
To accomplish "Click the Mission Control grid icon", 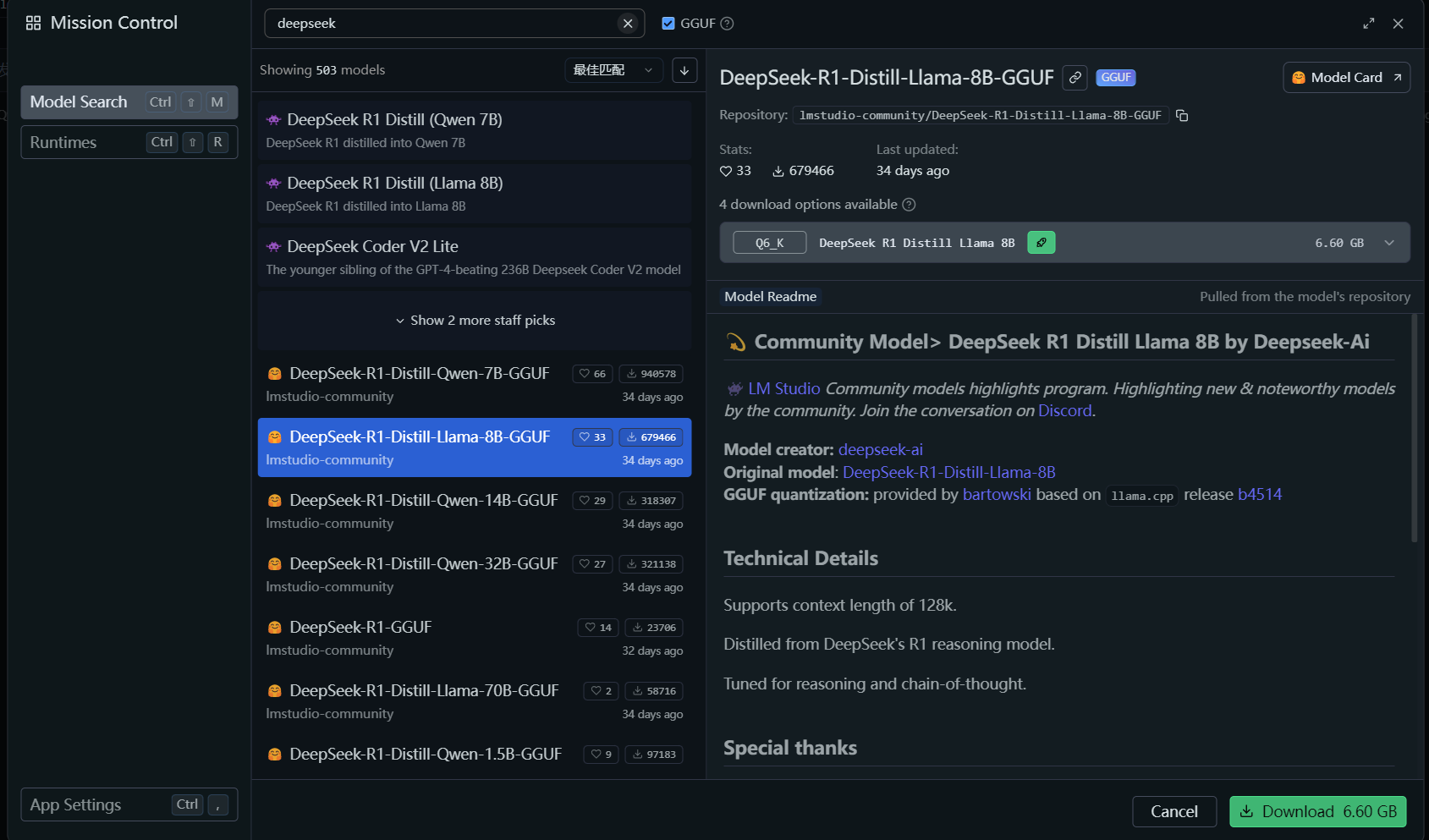I will tap(33, 23).
